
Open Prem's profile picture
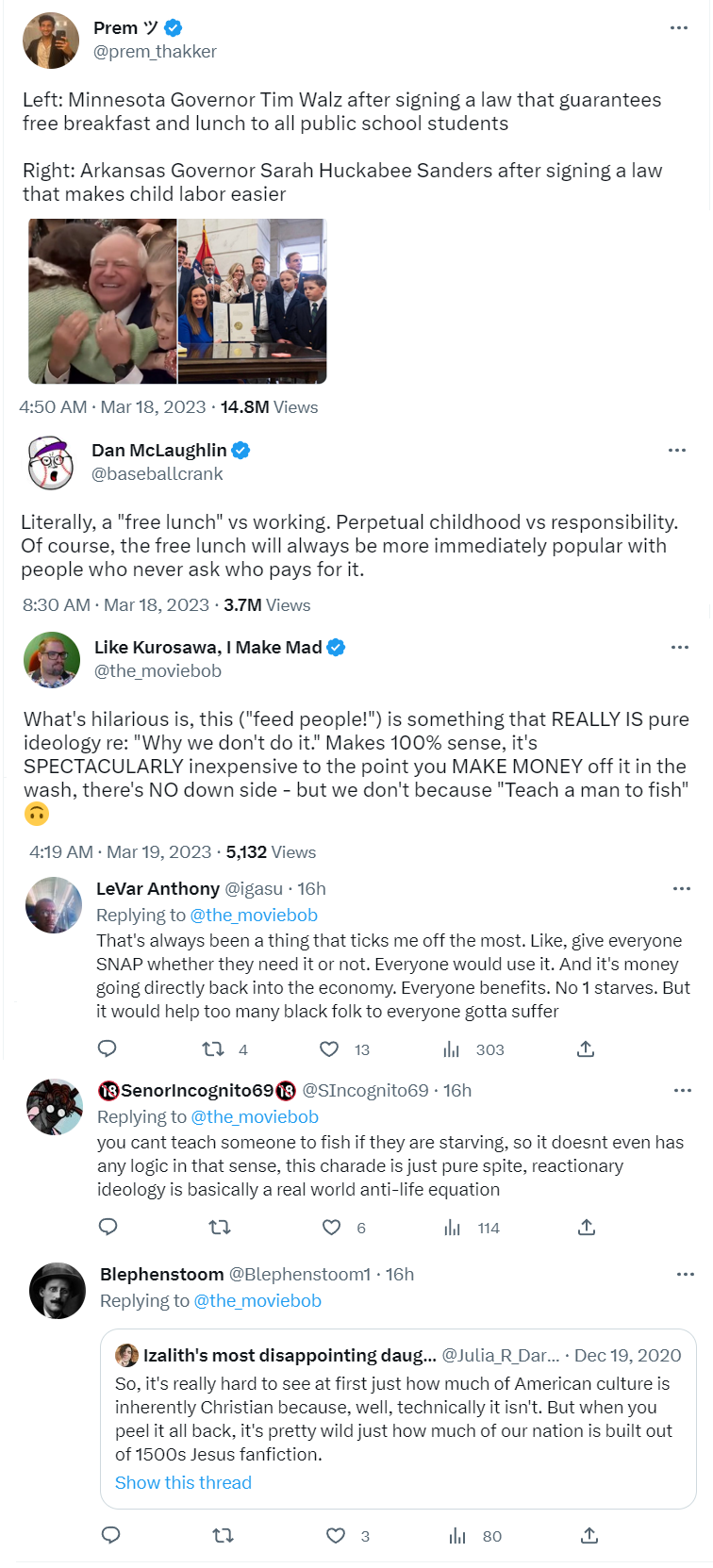tap(51, 41)
